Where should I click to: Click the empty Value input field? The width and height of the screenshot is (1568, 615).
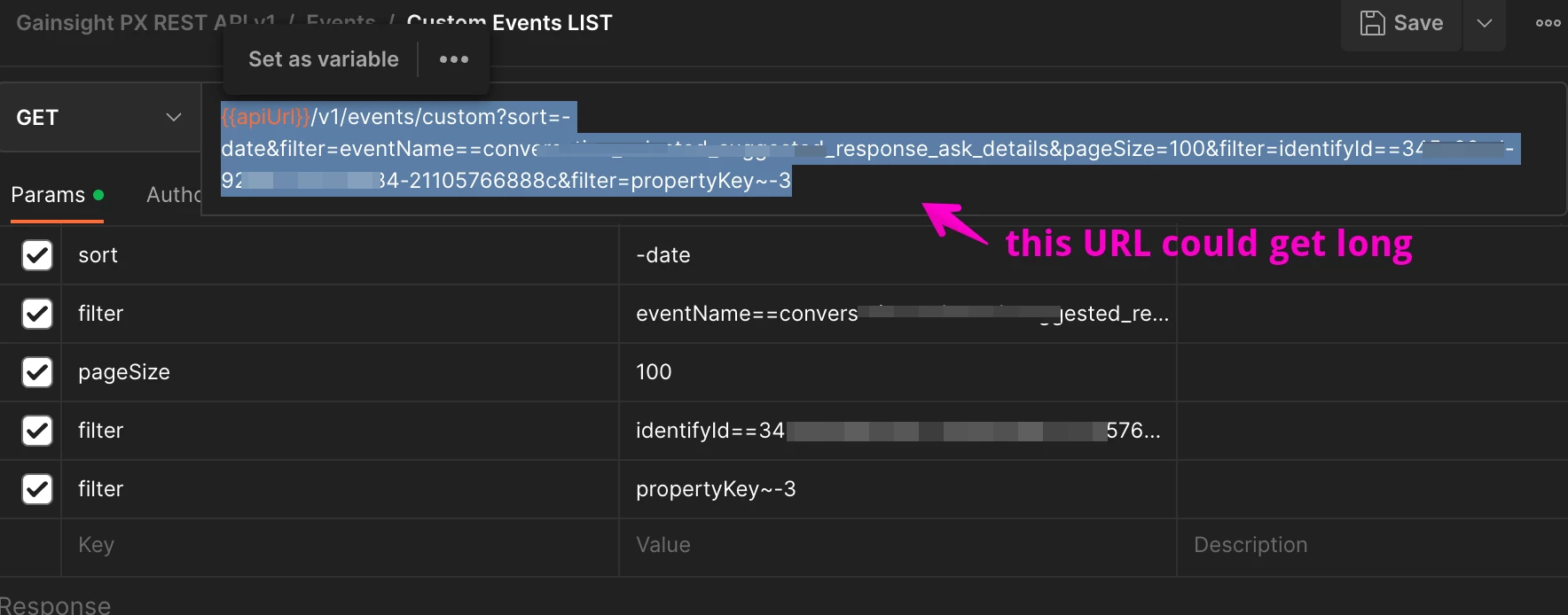click(x=898, y=545)
